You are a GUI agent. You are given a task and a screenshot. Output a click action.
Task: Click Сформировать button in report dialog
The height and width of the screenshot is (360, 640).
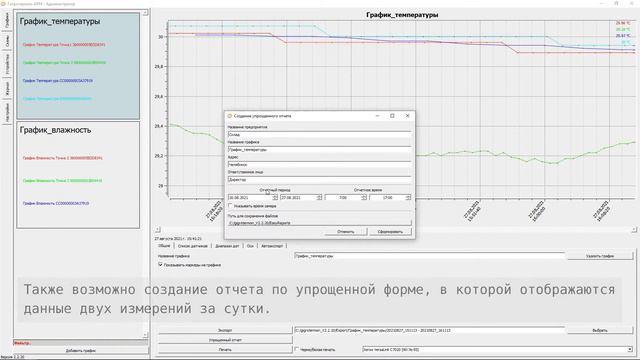(x=390, y=231)
